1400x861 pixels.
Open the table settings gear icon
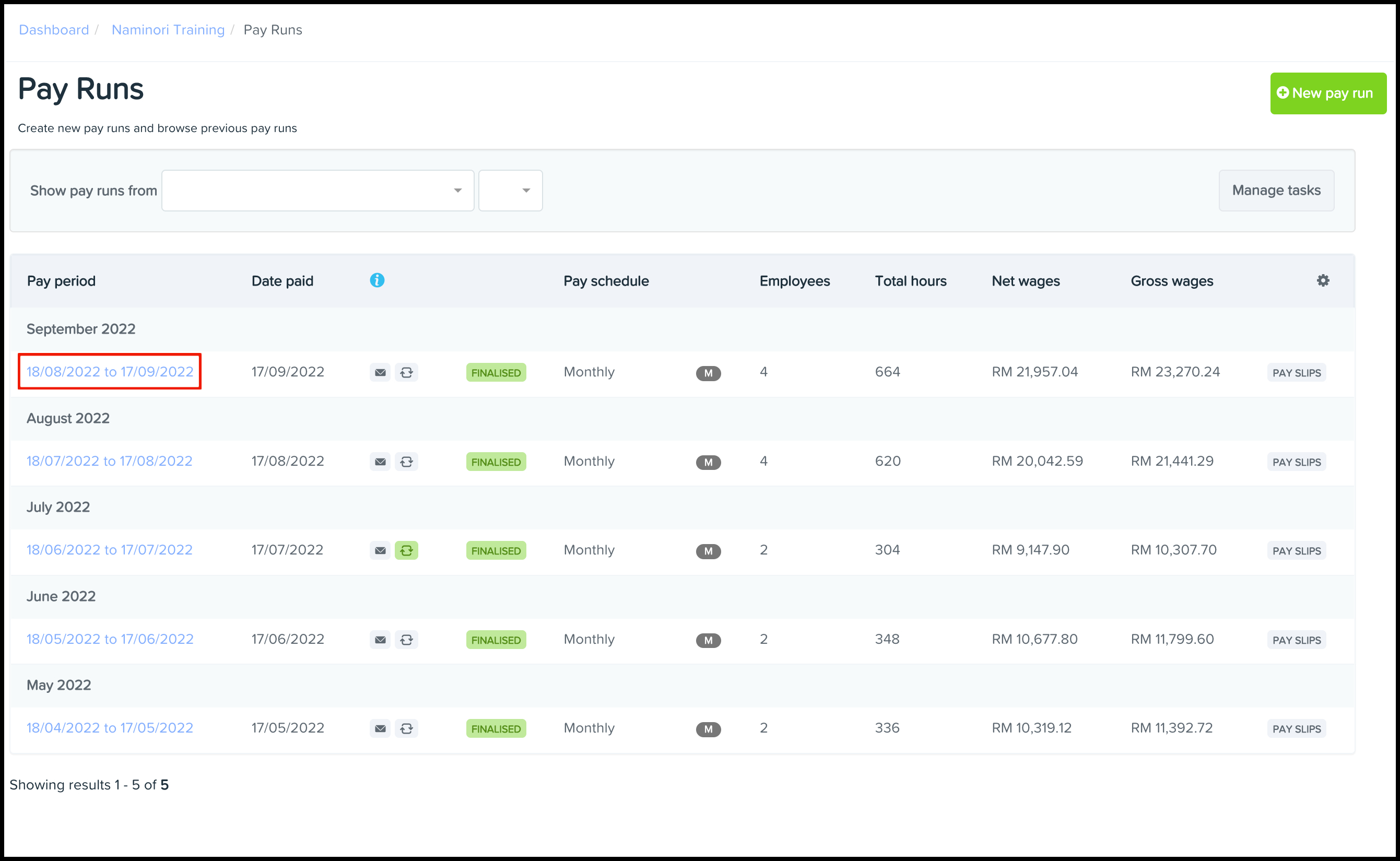1323,280
